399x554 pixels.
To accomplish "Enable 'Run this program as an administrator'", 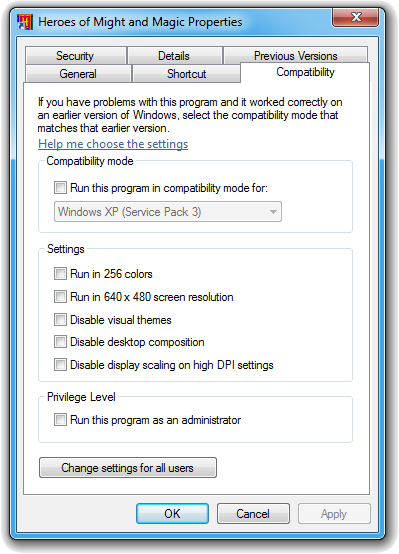I will (60, 420).
